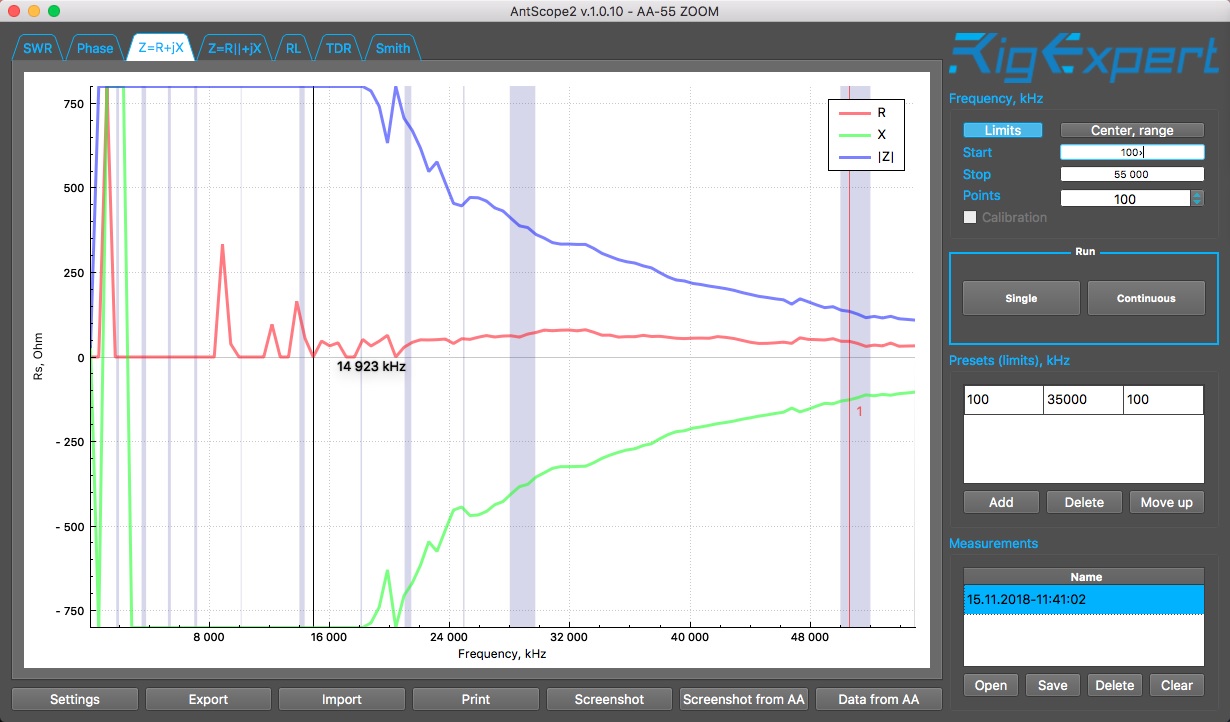The height and width of the screenshot is (722, 1230).
Task: Open the TDR tab
Action: pyautogui.click(x=339, y=48)
